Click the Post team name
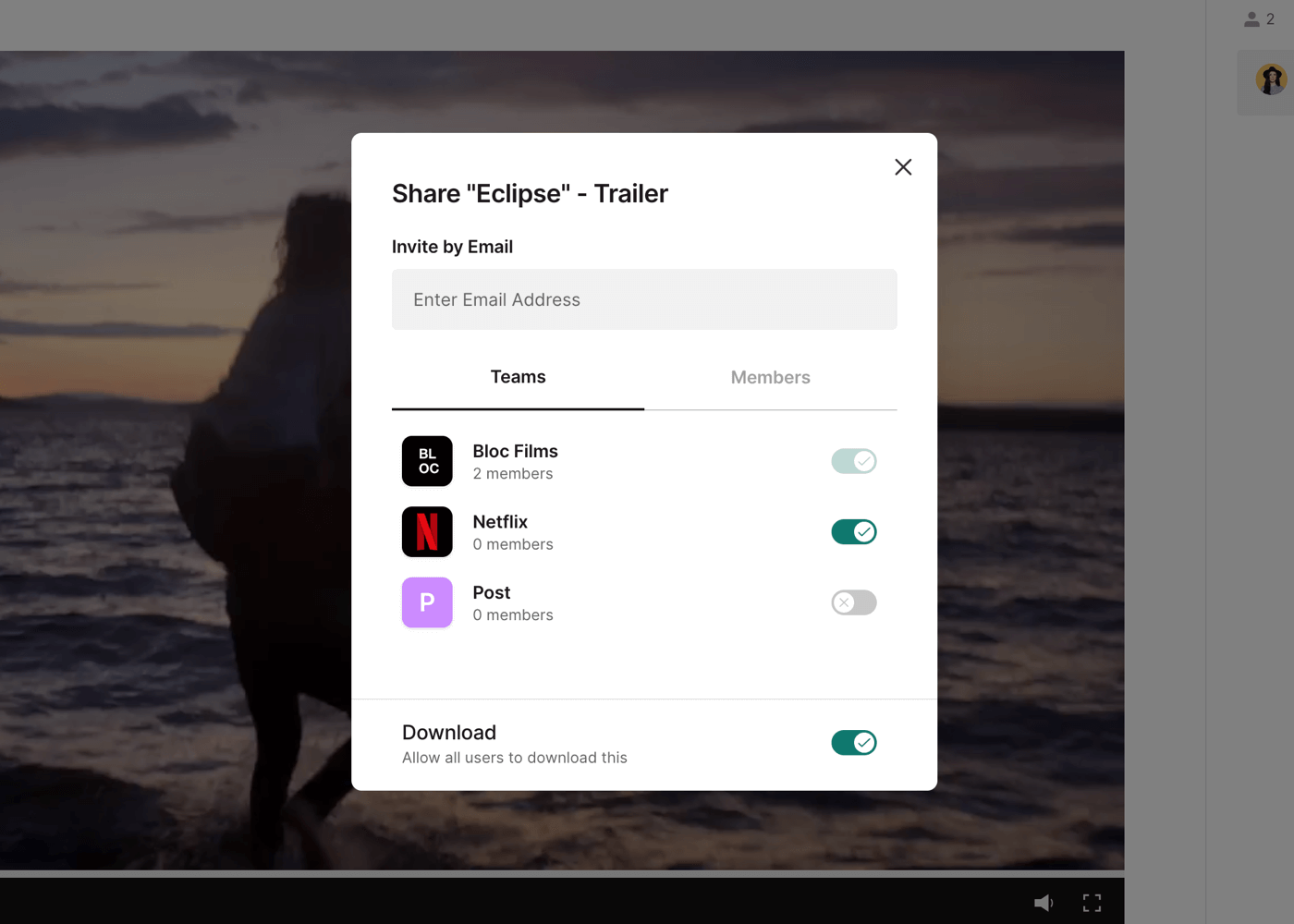1294x924 pixels. pyautogui.click(x=491, y=592)
